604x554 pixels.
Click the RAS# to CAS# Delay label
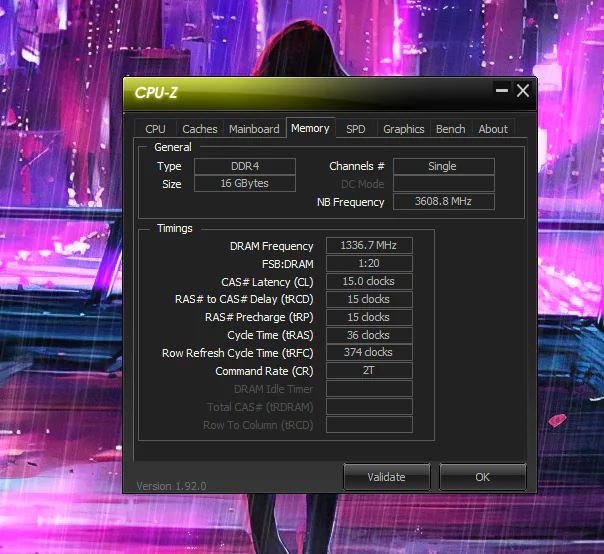244,299
